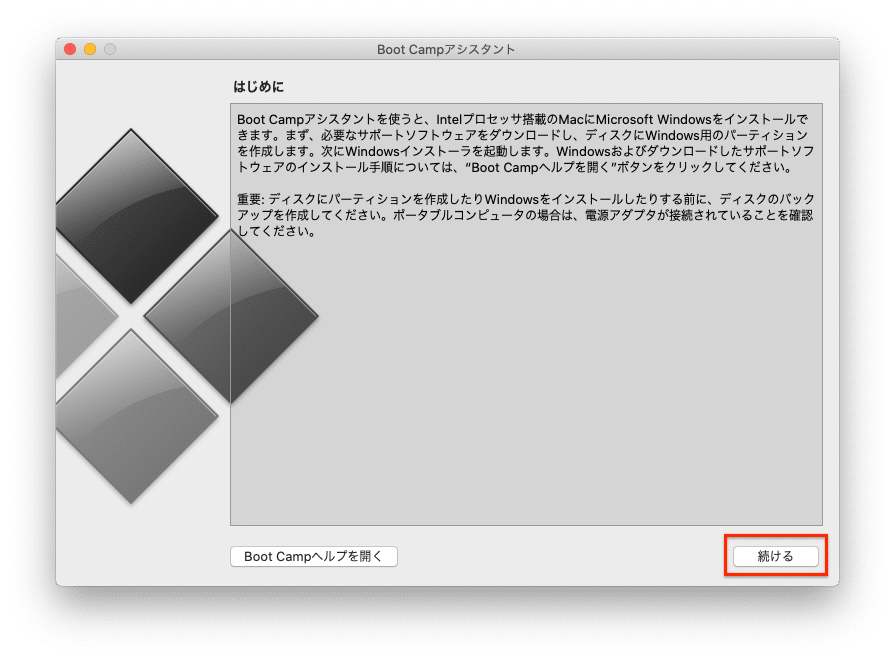
Task: Click the はじめに heading text
Action: [258, 87]
